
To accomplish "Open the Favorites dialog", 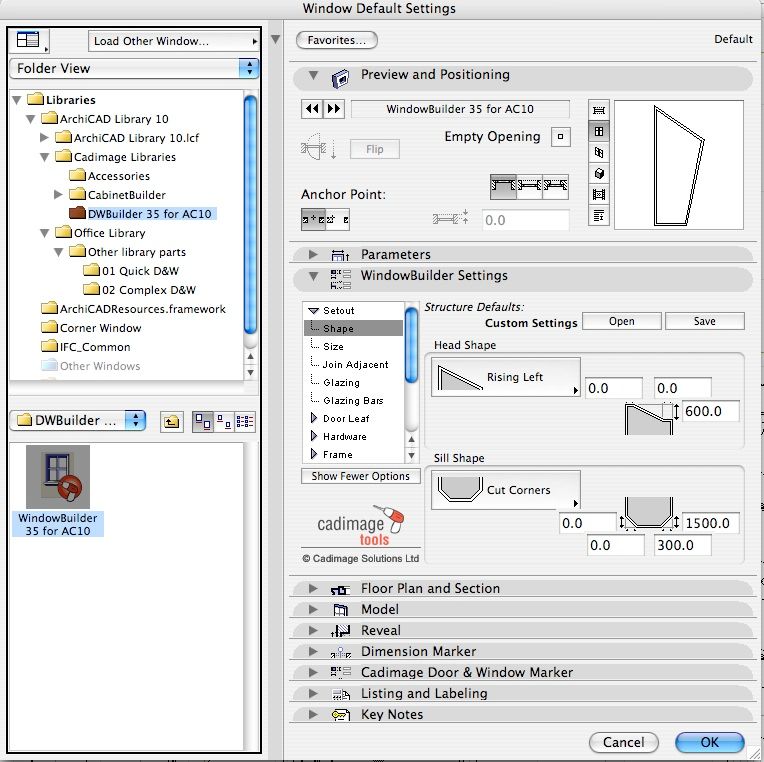I will [x=337, y=40].
